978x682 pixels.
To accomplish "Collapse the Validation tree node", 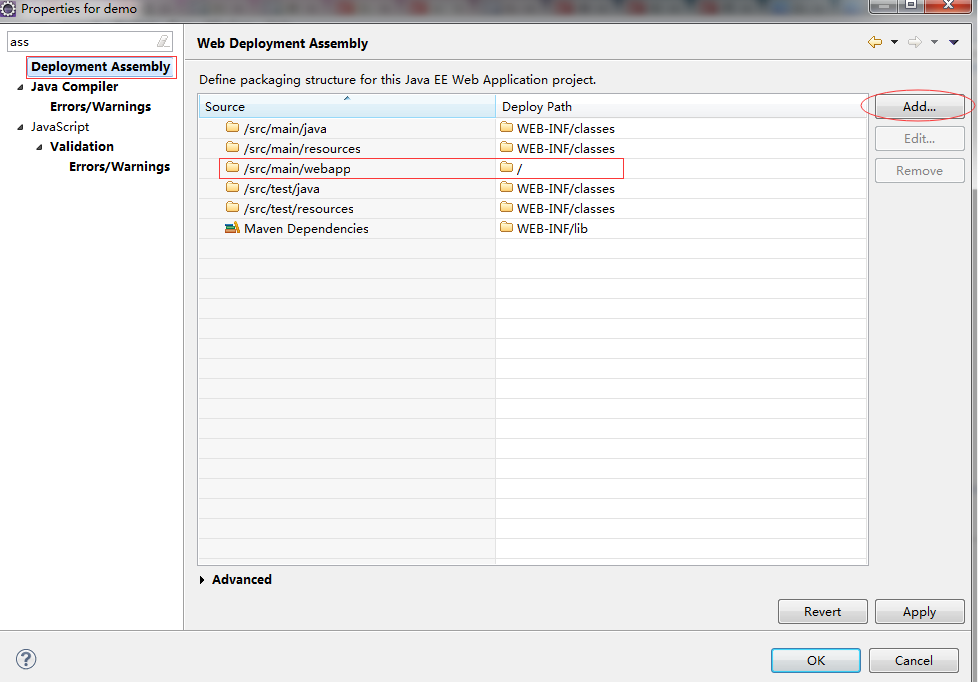I will [39, 147].
